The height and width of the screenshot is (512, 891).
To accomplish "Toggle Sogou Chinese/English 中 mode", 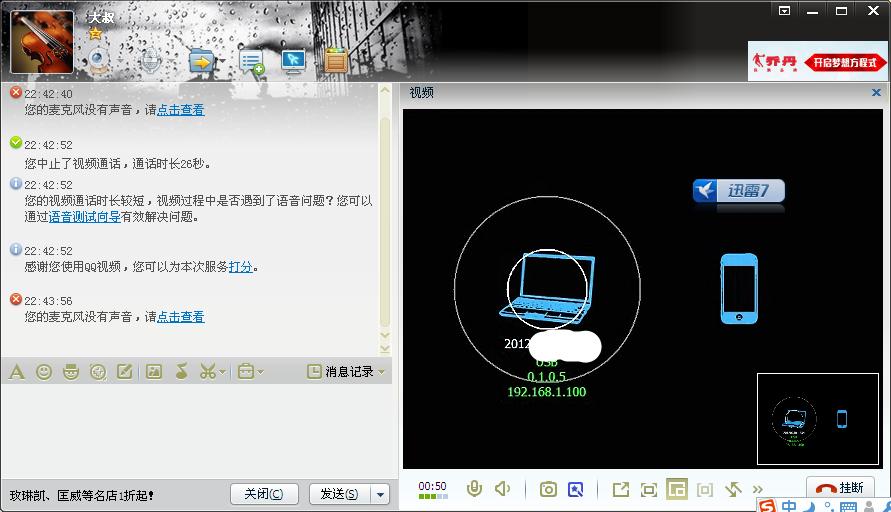I will pos(789,506).
